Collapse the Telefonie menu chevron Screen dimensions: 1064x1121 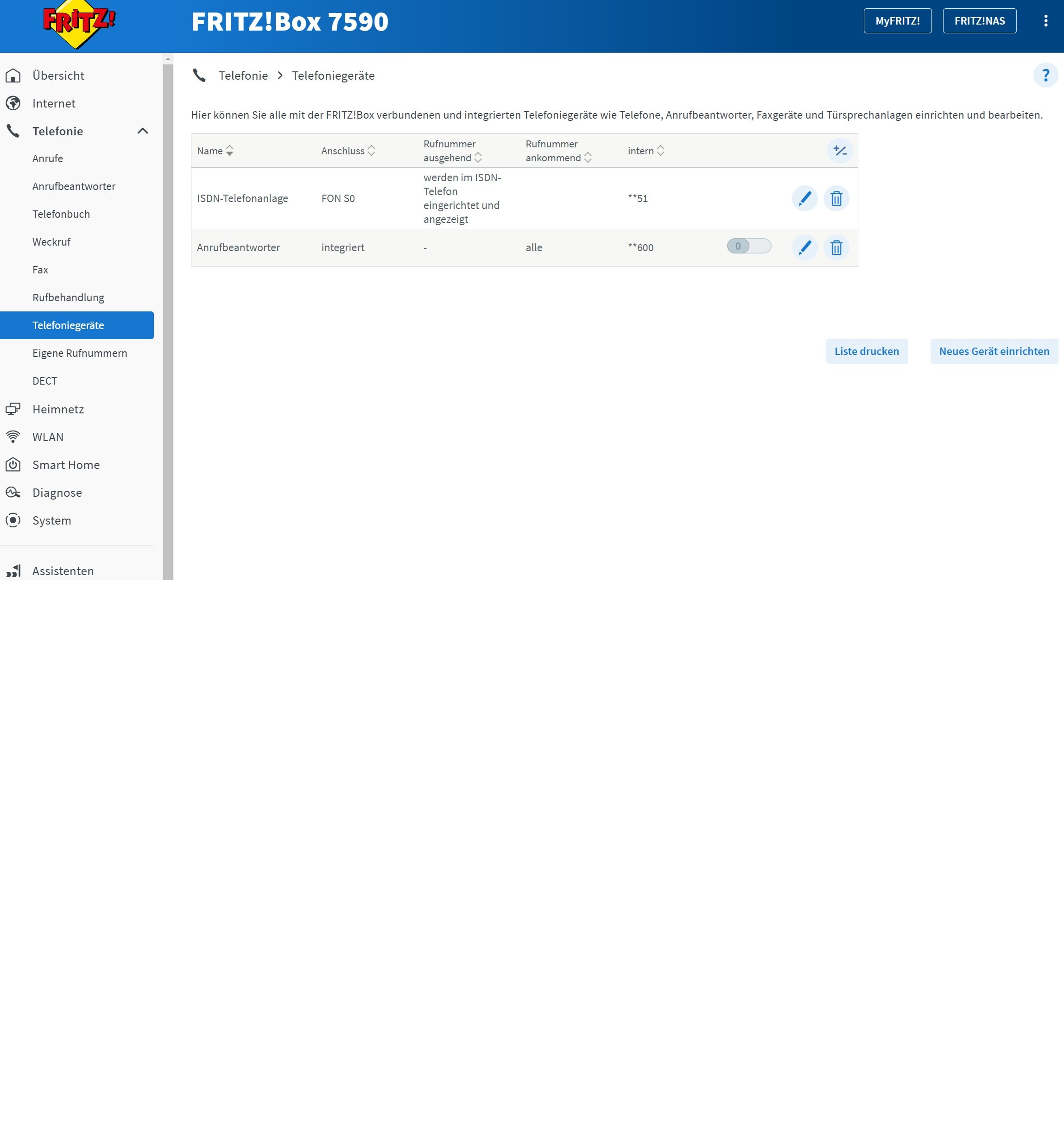[x=142, y=131]
